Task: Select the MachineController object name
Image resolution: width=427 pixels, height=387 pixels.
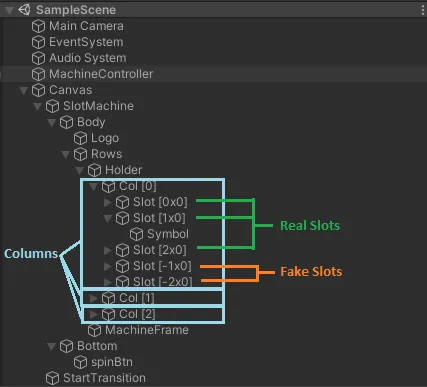Action: pyautogui.click(x=101, y=74)
